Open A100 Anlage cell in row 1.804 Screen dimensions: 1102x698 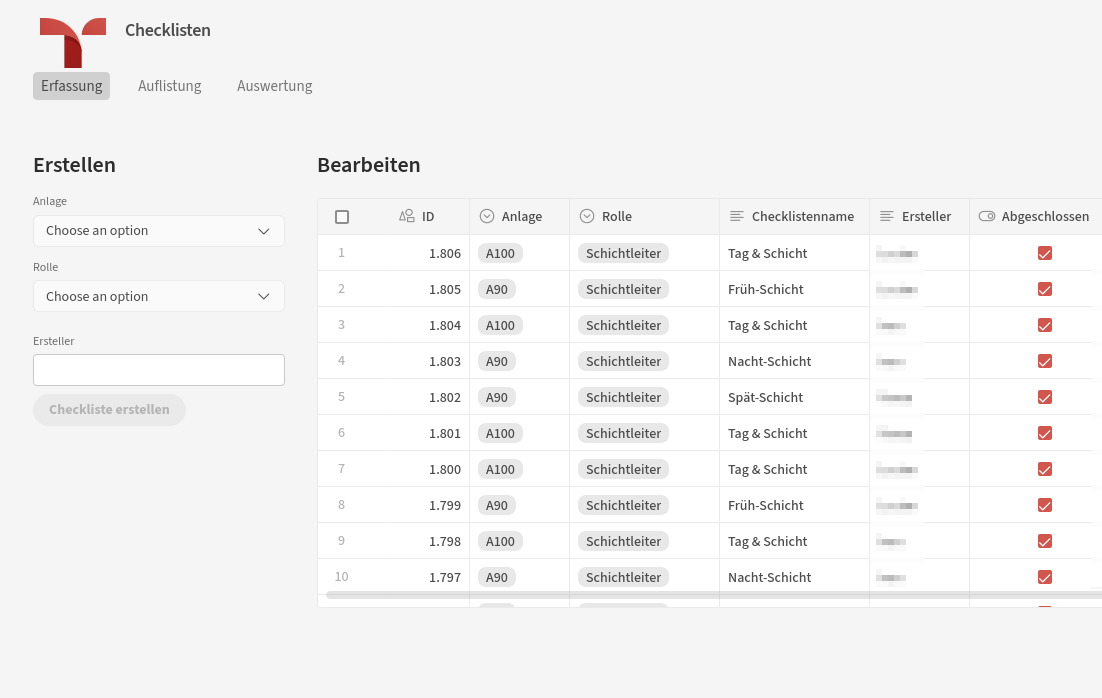519,325
